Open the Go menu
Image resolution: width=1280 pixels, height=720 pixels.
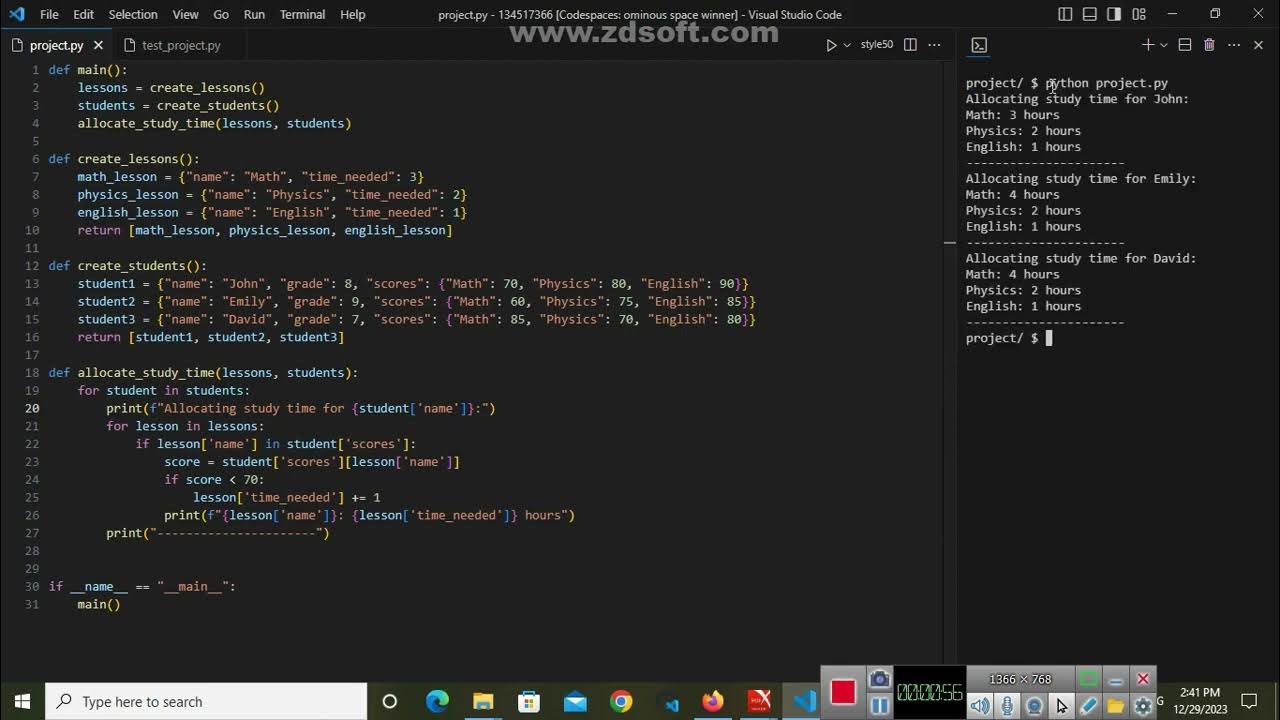click(221, 14)
